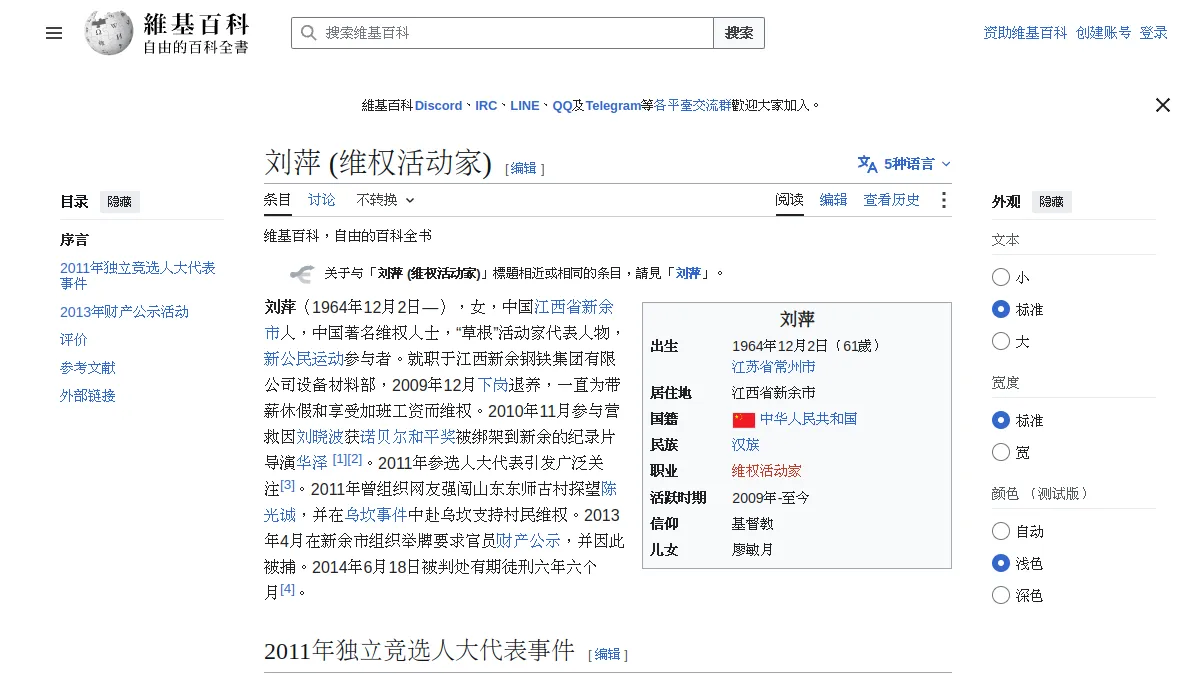Select light color 浅色 option
The height and width of the screenshot is (675, 1200).
point(1001,563)
